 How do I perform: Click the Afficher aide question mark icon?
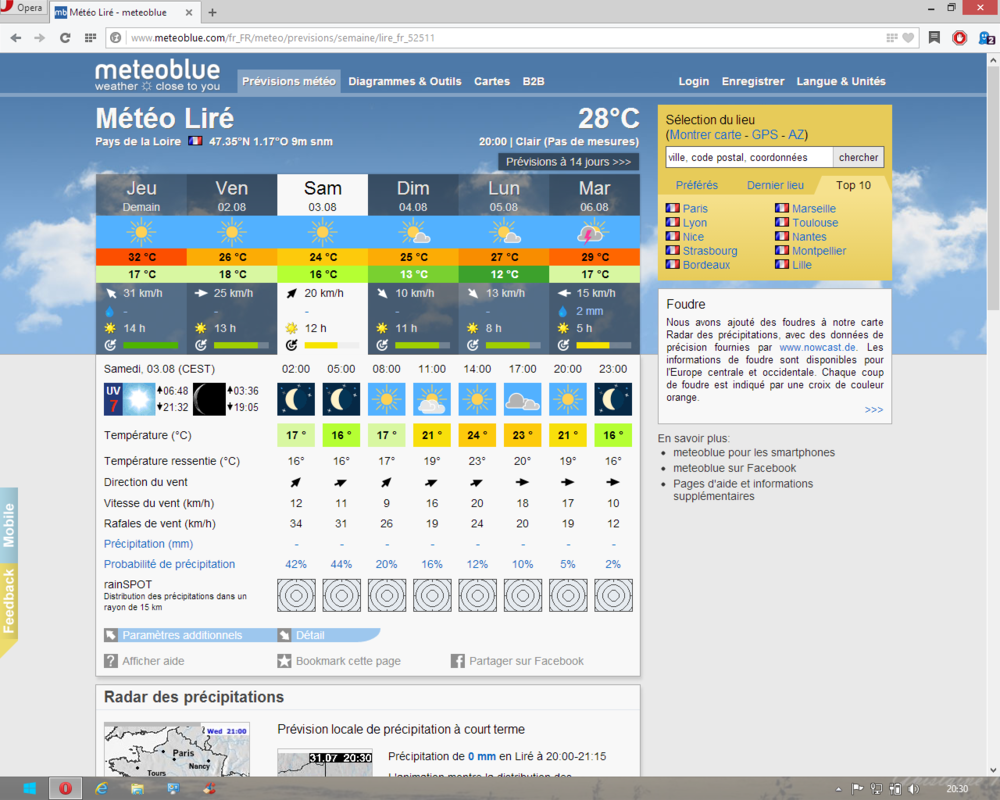click(x=111, y=661)
